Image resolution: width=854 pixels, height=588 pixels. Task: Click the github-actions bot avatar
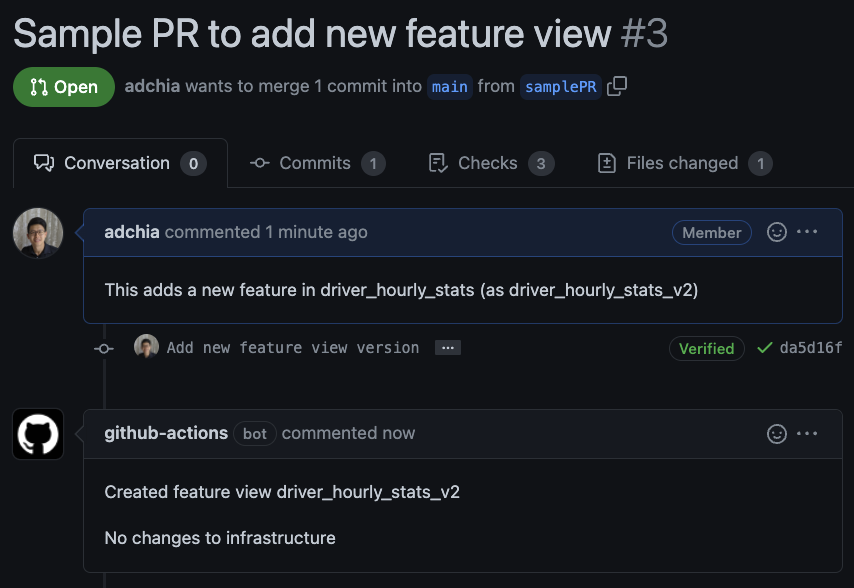coord(38,434)
